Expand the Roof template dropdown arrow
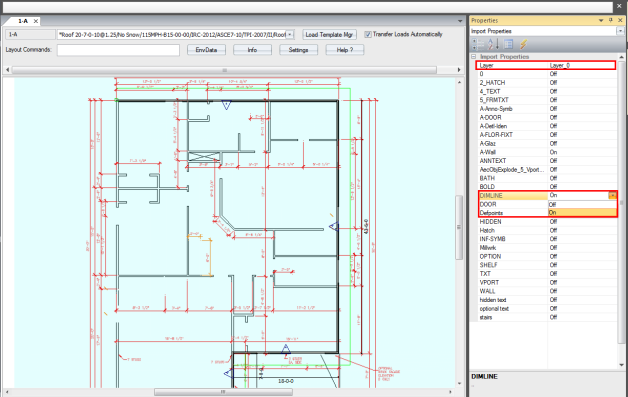 pyautogui.click(x=290, y=35)
